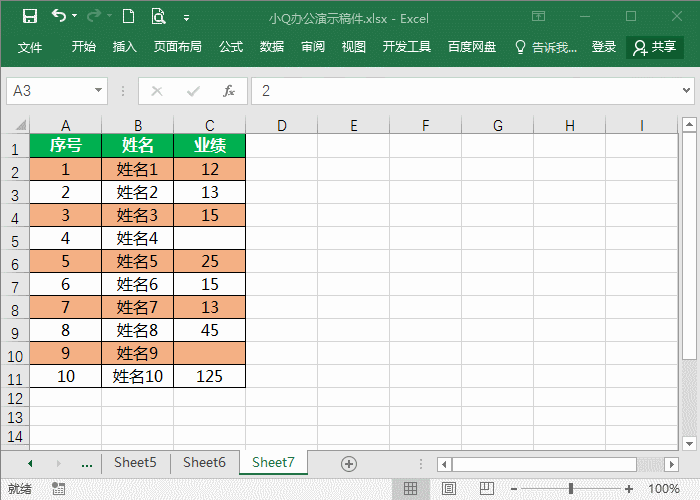Open the Undo history dropdown arrow

point(75,16)
